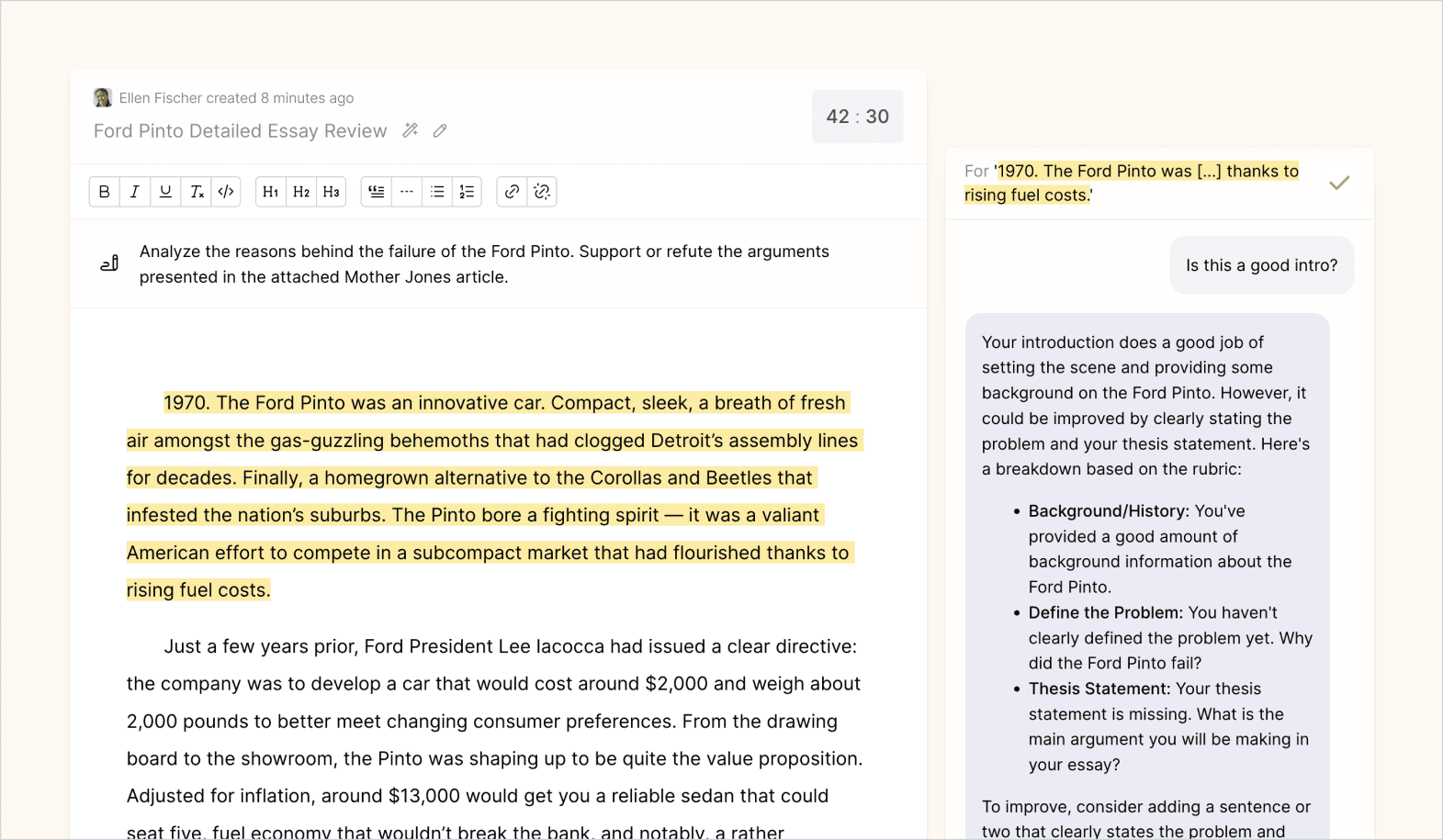Click the 'Is this a good intro?' message
The image size is (1443, 840).
[1262, 265]
